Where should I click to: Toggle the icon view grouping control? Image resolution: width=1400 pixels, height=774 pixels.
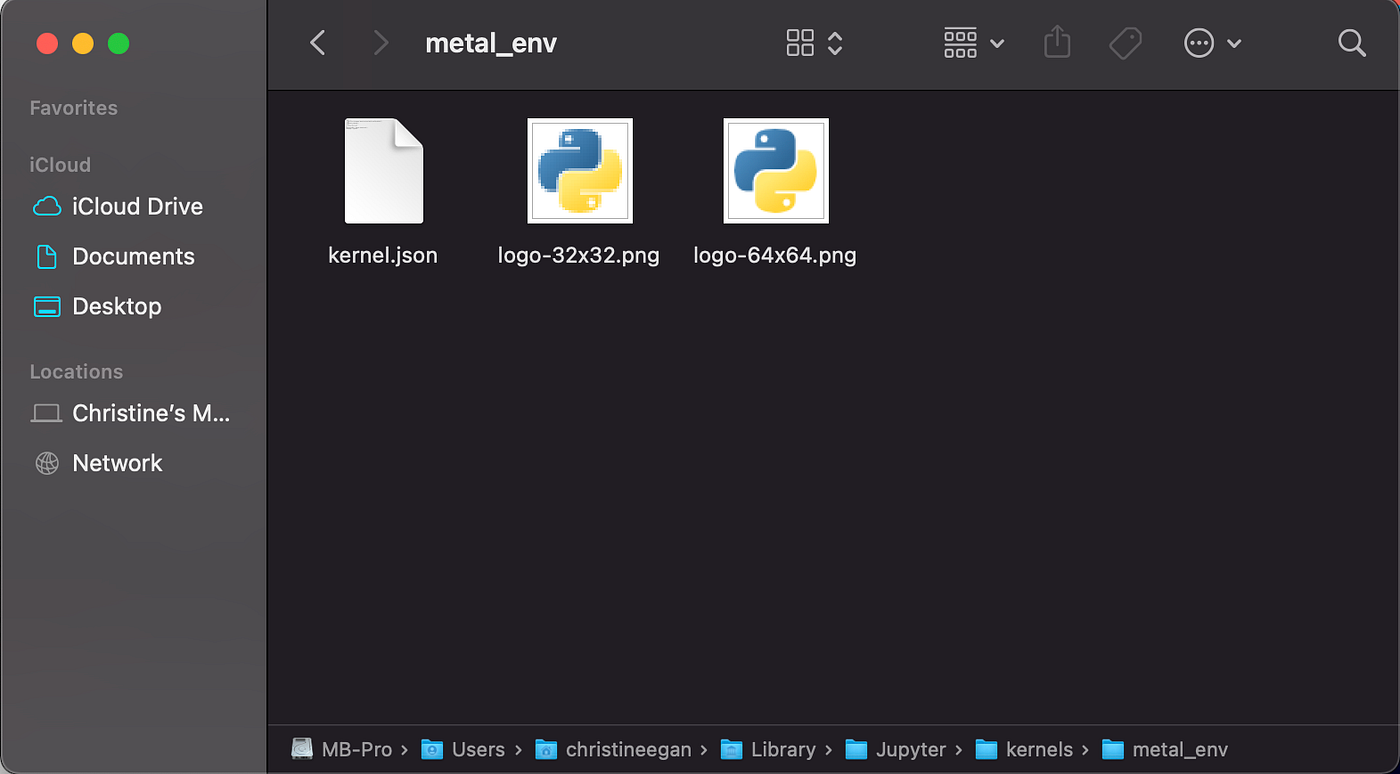tap(800, 43)
